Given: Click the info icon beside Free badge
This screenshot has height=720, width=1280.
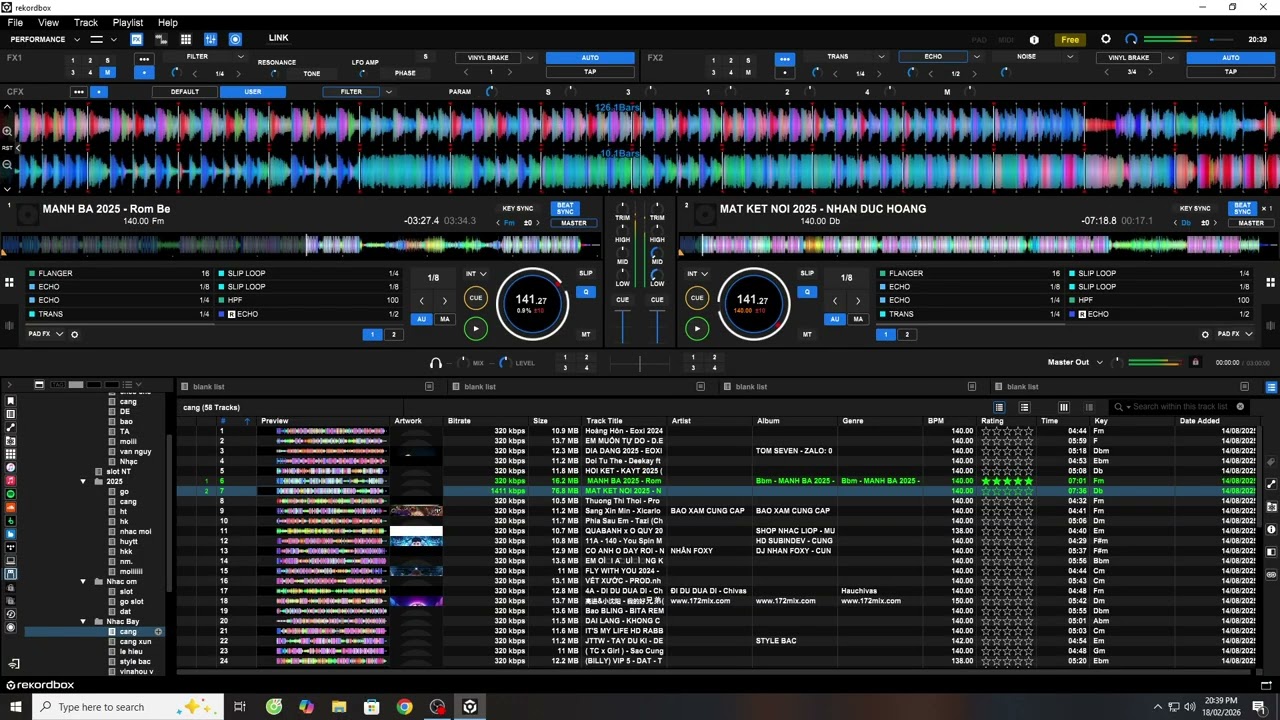Looking at the screenshot, I should click(x=1034, y=40).
